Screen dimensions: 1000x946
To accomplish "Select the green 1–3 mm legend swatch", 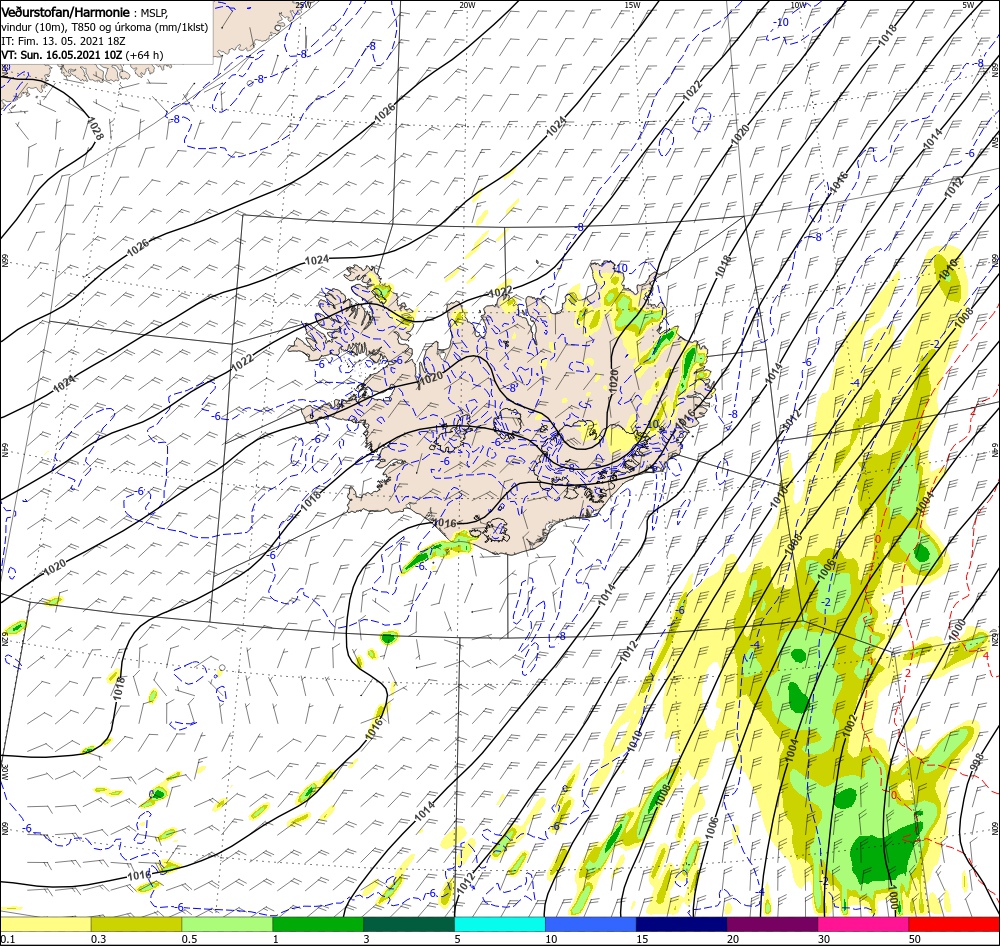I will 318,924.
